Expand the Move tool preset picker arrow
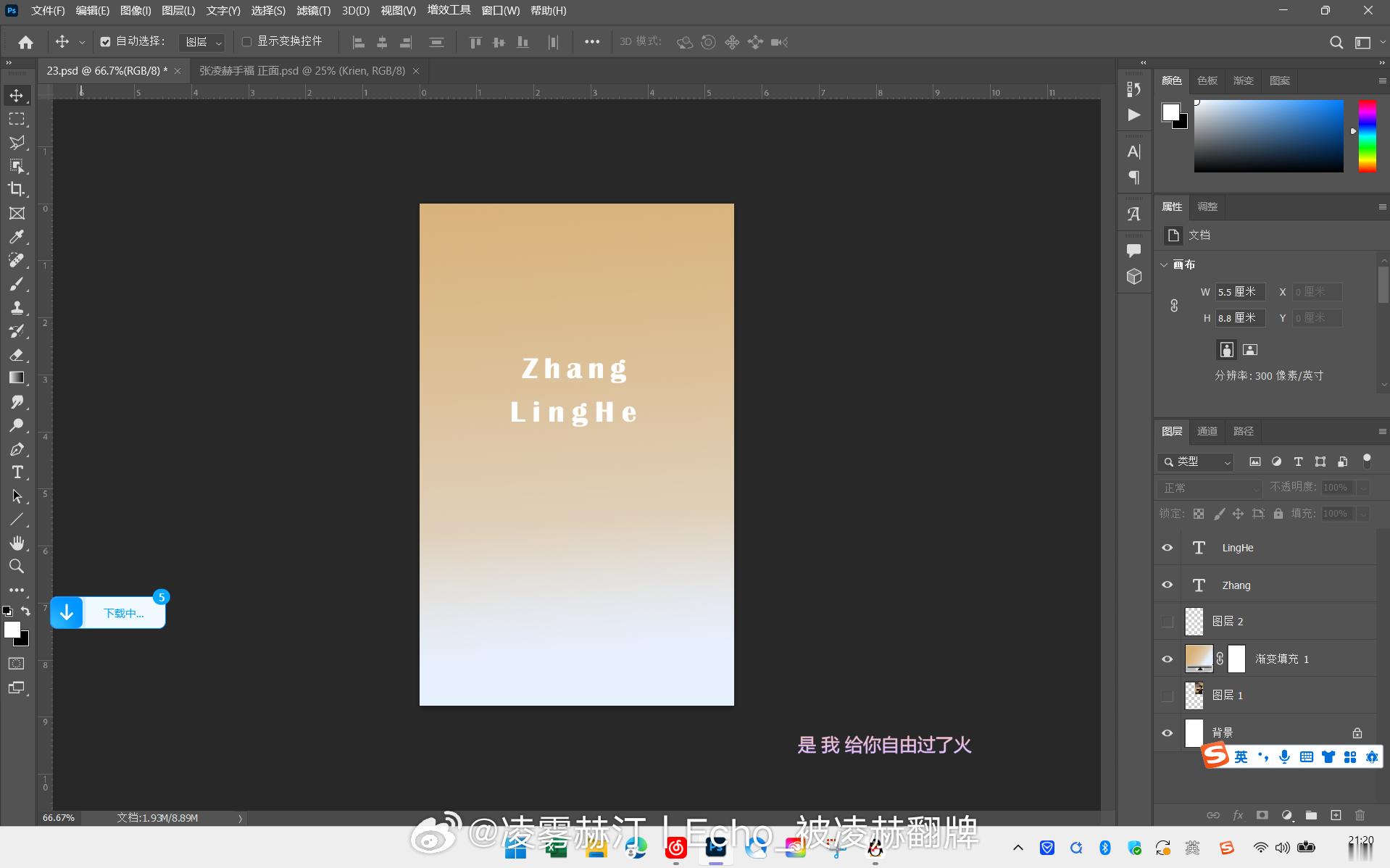This screenshot has height=868, width=1390. pos(82,42)
